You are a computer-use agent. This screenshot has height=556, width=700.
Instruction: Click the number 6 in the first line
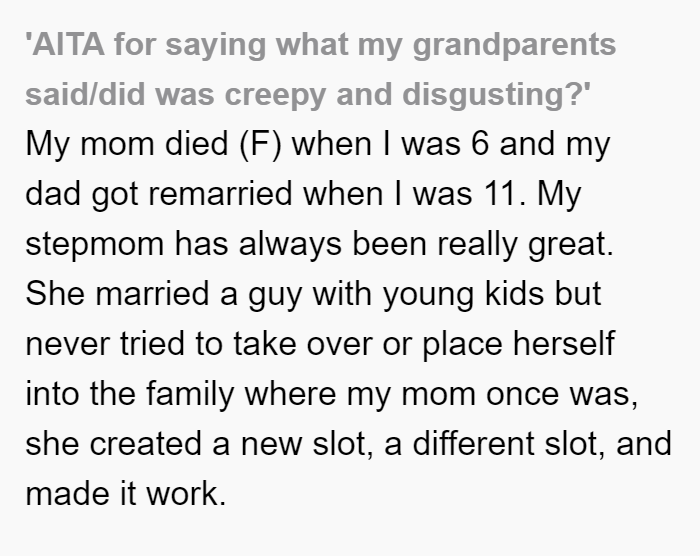[480, 144]
